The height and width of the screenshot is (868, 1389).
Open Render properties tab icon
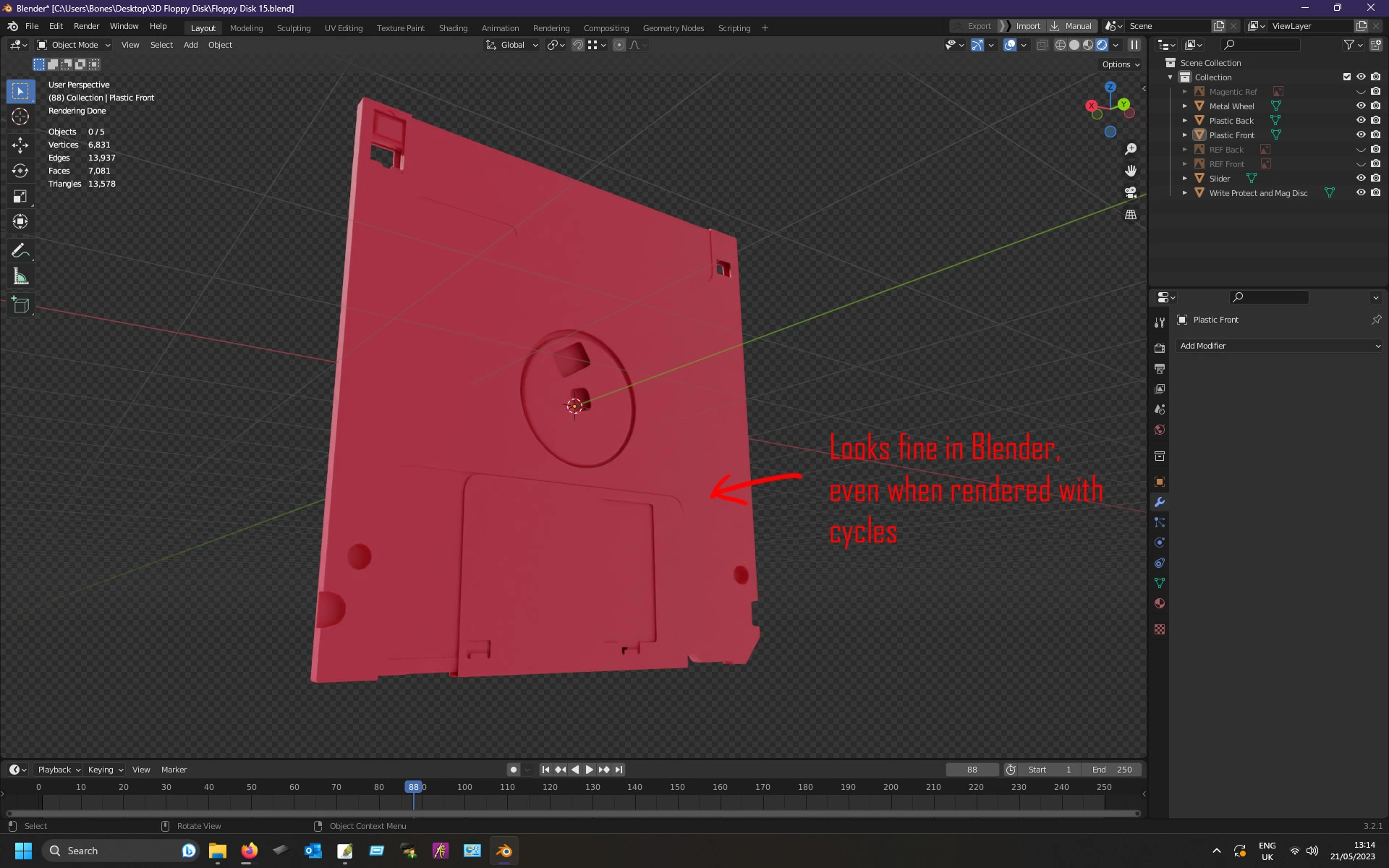(1160, 348)
